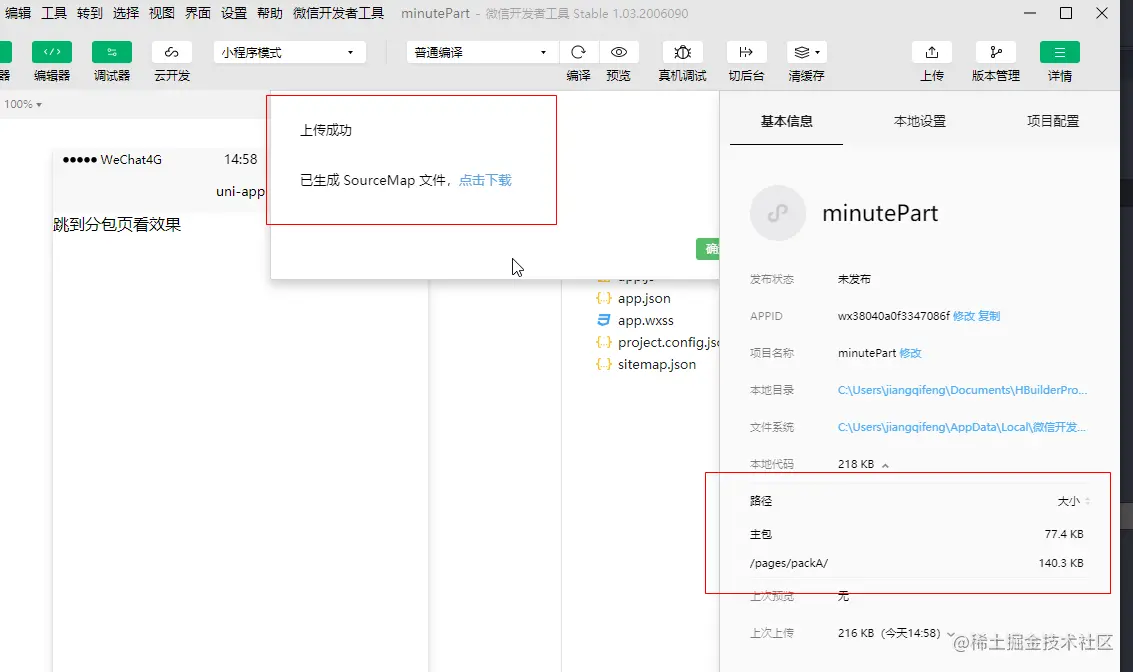Click the 编译 compile refresh icon
This screenshot has width=1133, height=672.
tap(578, 52)
